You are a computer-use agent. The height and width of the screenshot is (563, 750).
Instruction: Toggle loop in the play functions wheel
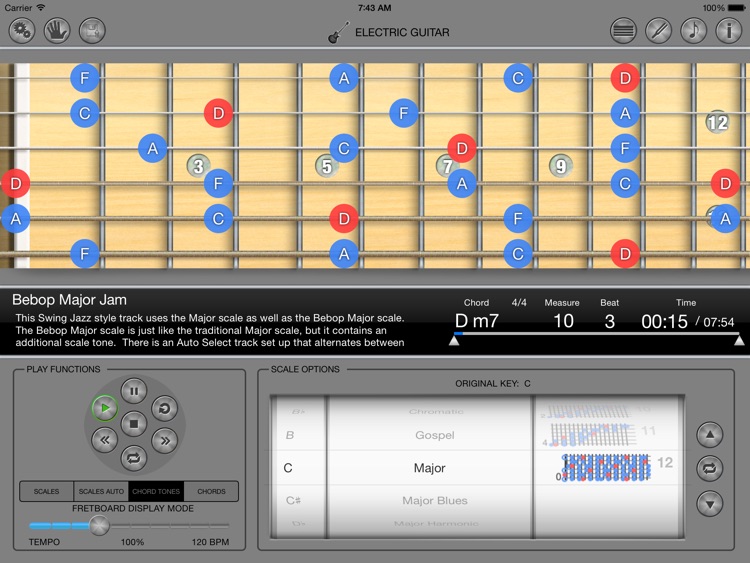point(134,458)
